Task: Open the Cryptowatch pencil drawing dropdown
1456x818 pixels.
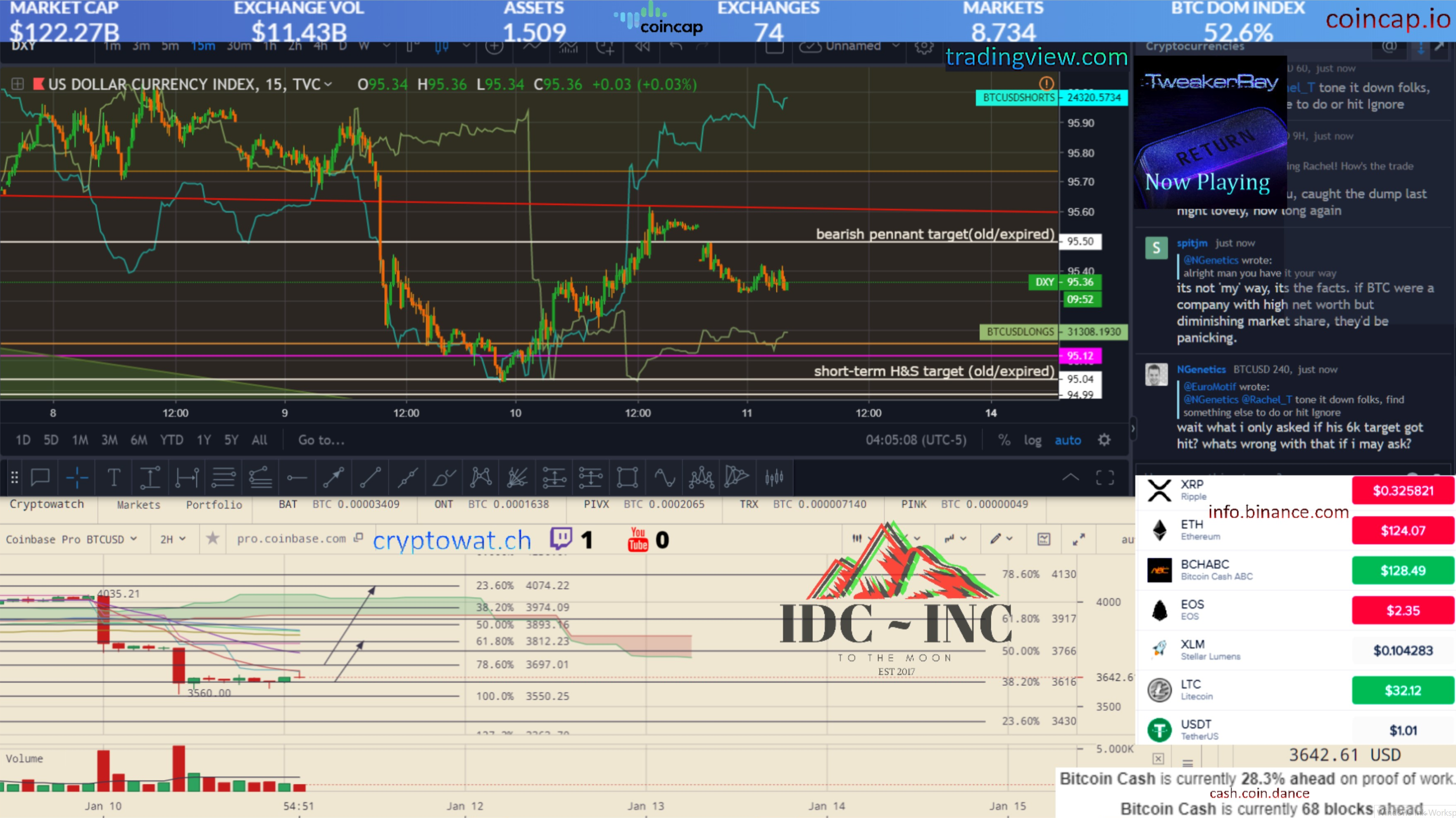Action: 1001,539
